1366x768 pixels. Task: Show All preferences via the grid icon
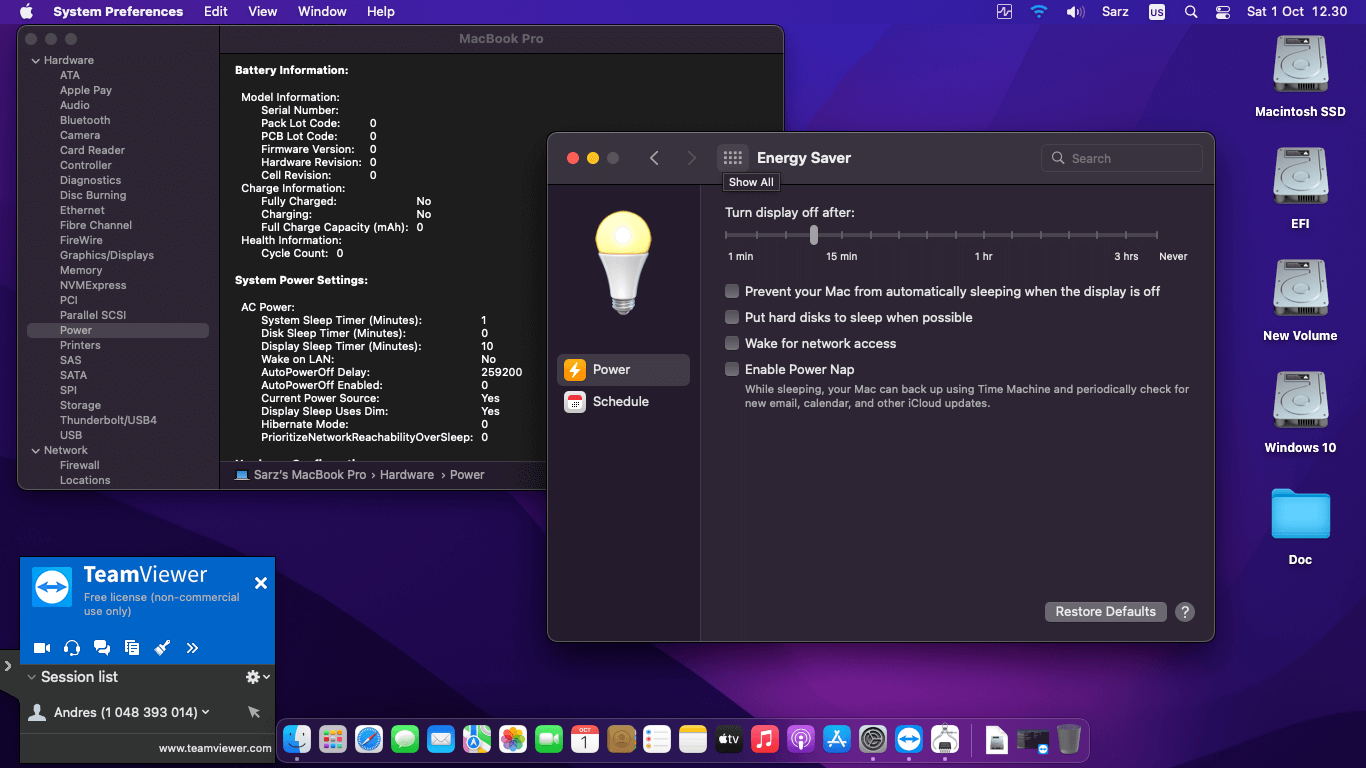(x=733, y=158)
